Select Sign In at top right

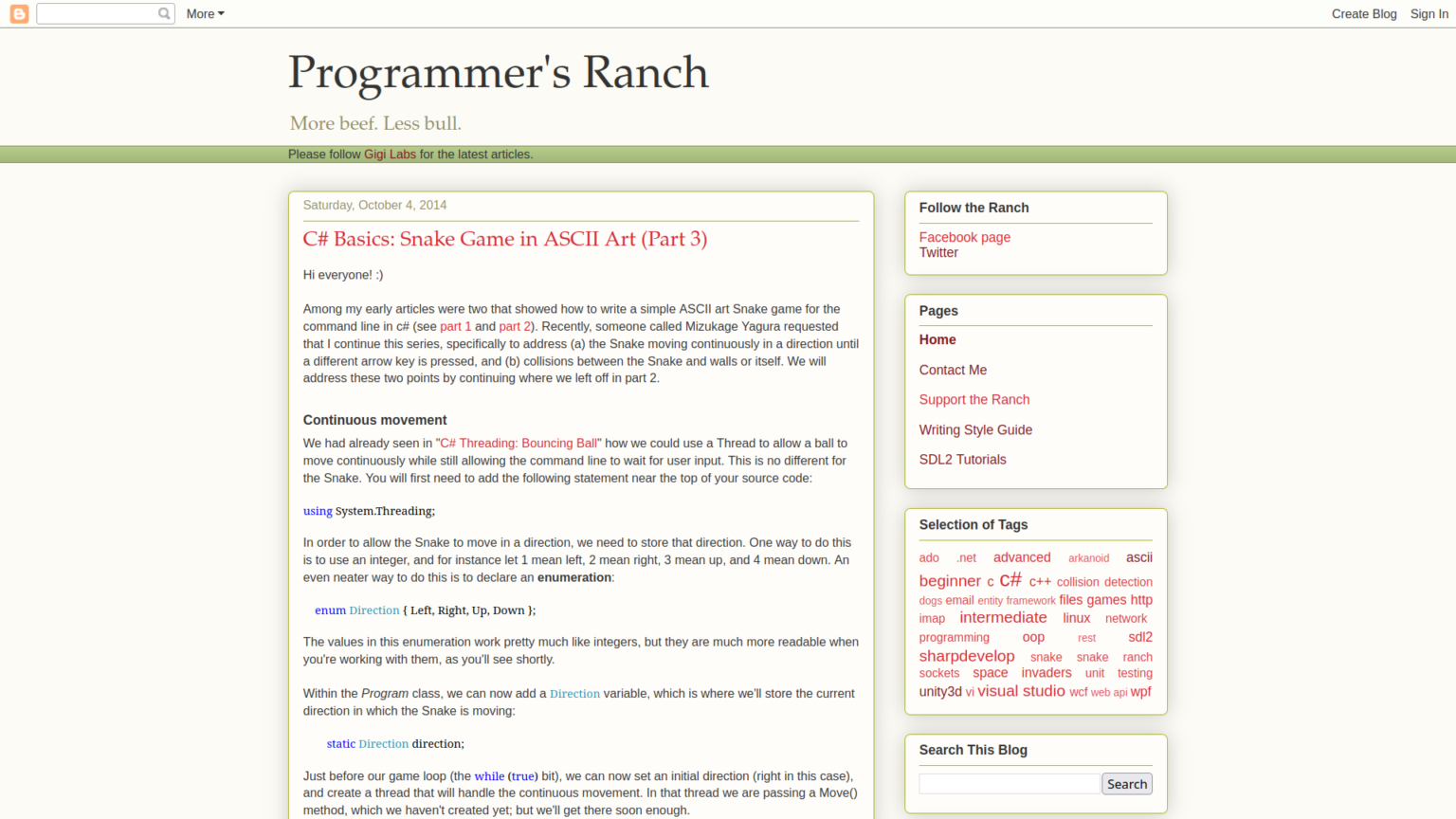tap(1429, 13)
